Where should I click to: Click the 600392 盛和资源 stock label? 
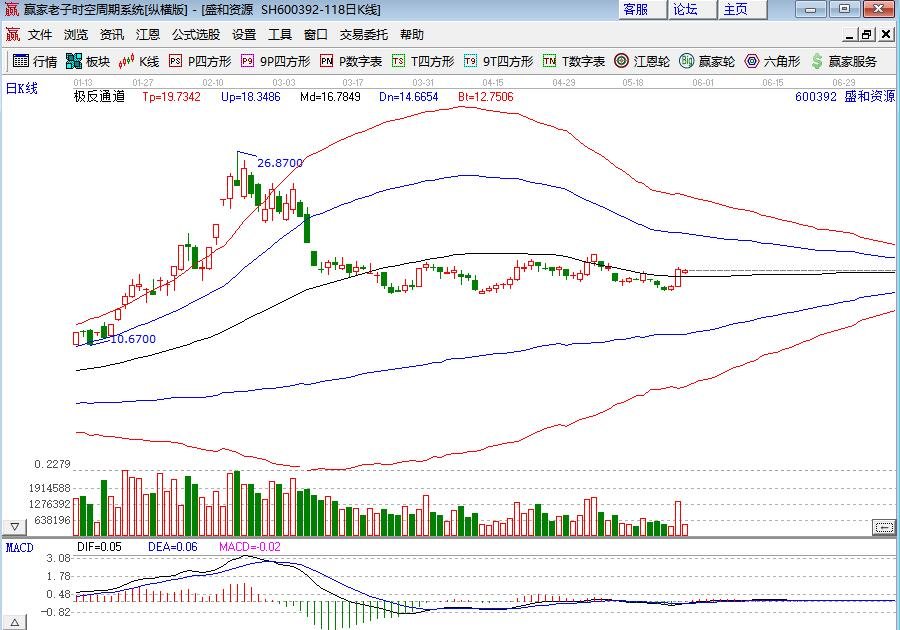[x=845, y=96]
